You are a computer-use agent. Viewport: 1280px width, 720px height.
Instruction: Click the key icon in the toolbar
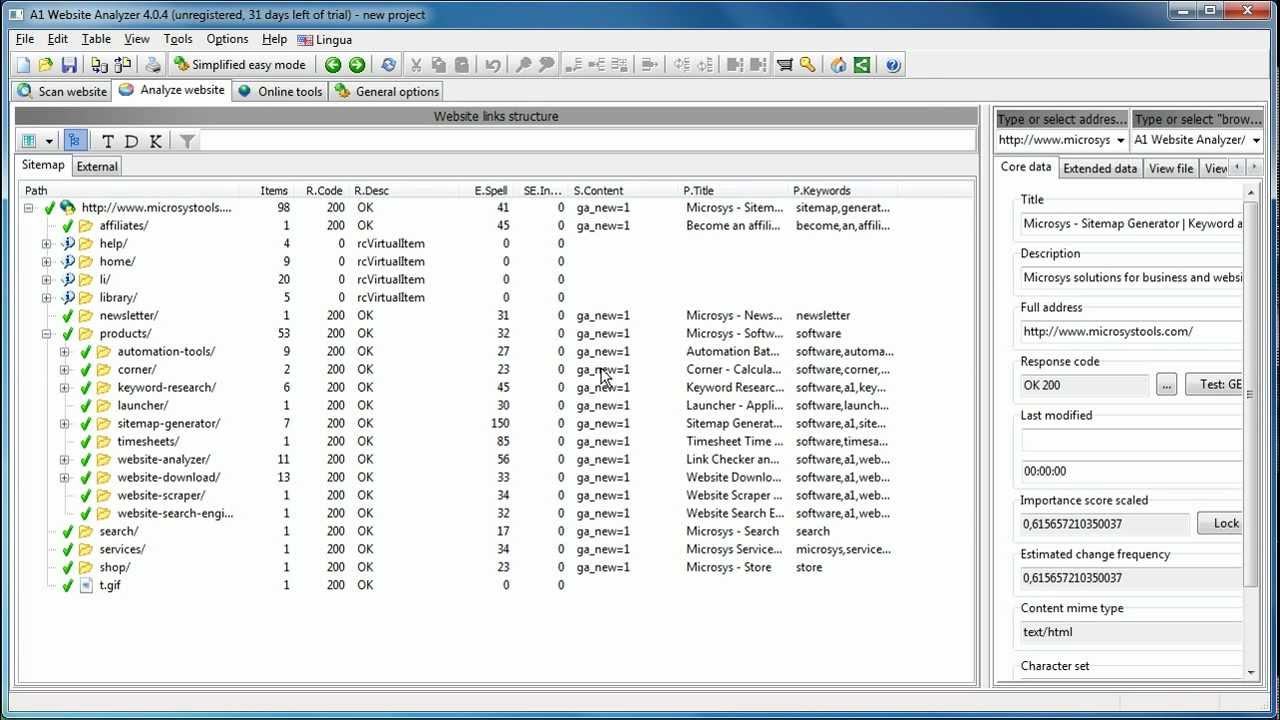[x=808, y=65]
